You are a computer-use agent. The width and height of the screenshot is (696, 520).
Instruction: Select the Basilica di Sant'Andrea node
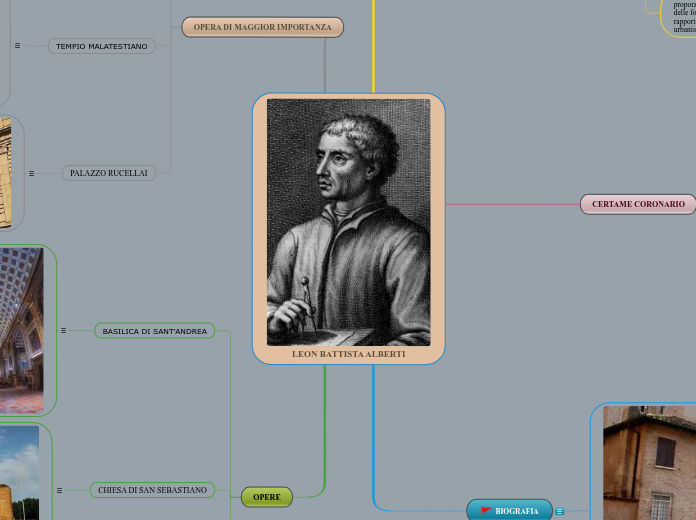click(x=154, y=331)
